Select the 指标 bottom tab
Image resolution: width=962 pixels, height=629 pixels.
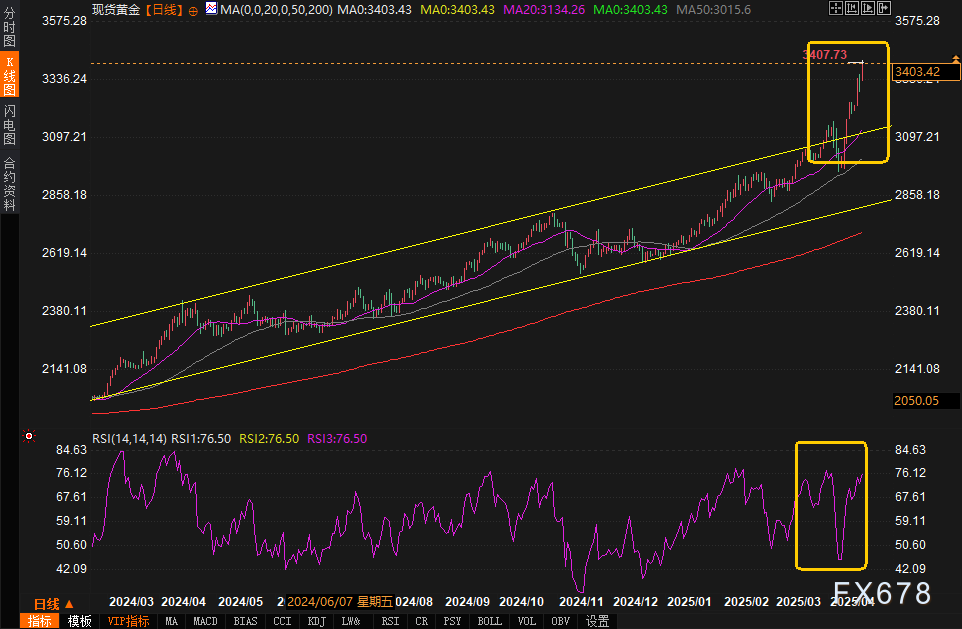click(x=40, y=621)
